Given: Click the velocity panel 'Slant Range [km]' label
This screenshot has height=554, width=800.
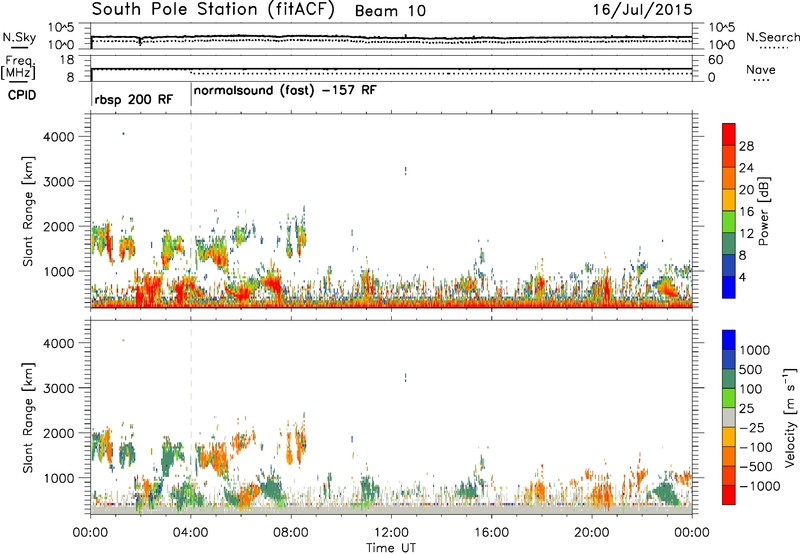Looking at the screenshot, I should 28,417.
